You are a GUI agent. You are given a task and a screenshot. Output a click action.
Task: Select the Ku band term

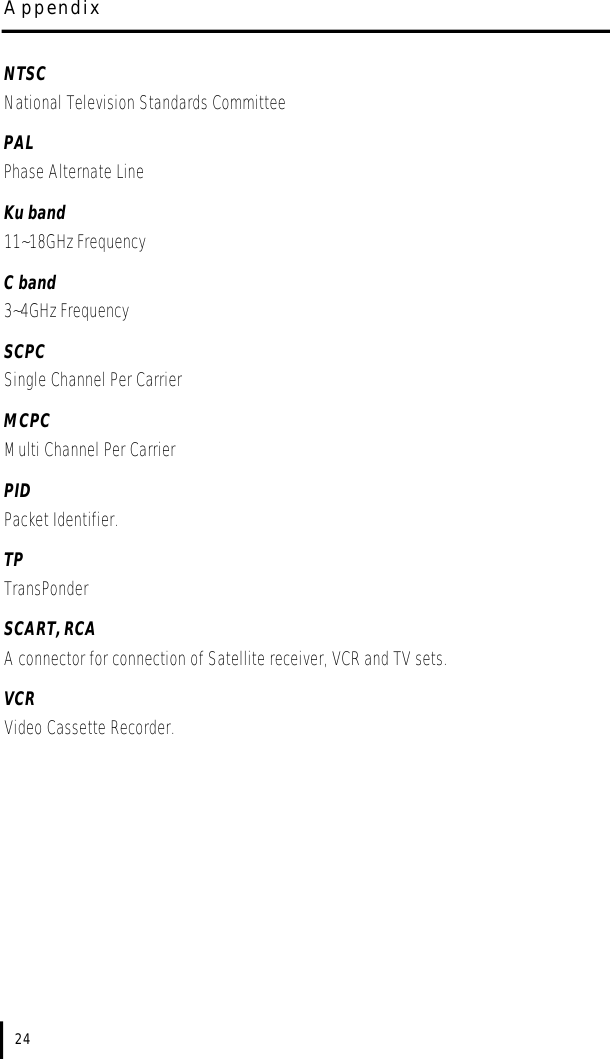(34, 213)
